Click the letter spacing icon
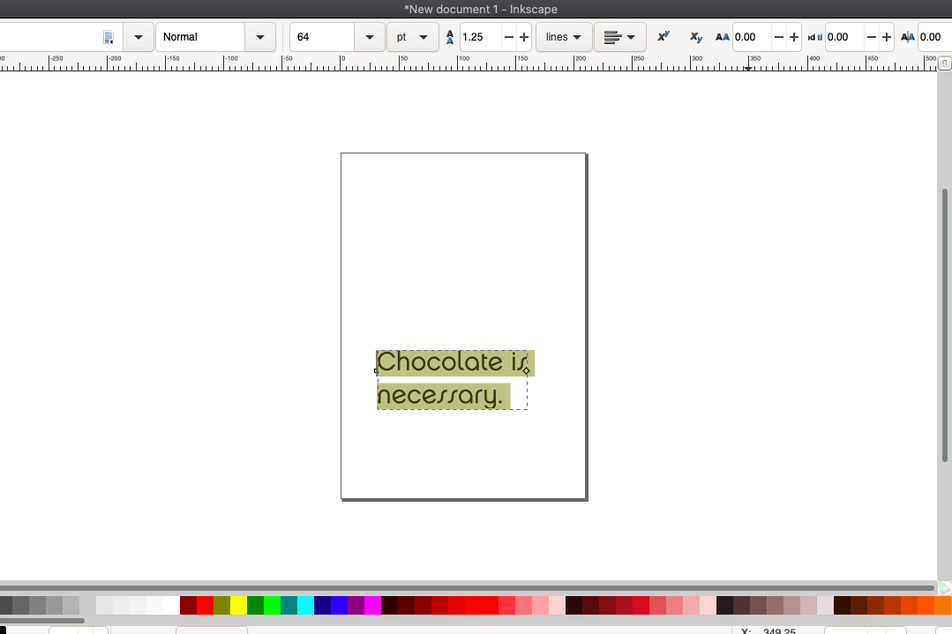The image size is (952, 634). pos(722,37)
